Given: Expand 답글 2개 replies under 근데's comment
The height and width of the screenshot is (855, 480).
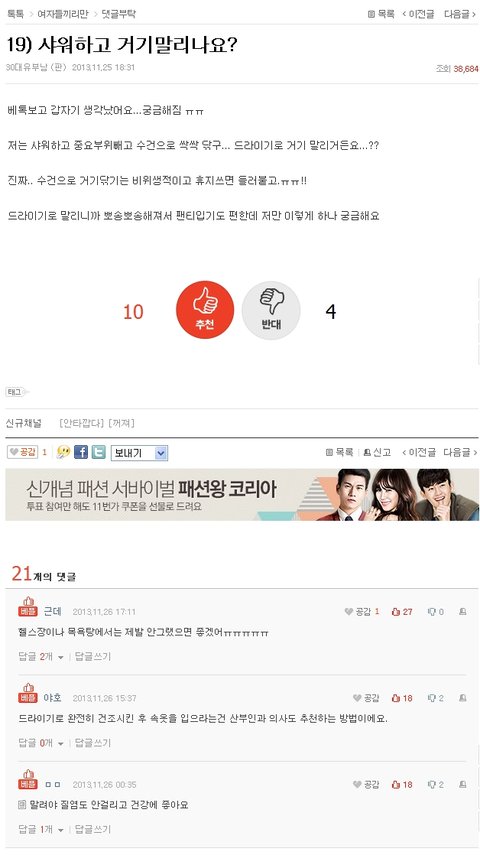Looking at the screenshot, I should pyautogui.click(x=41, y=657).
